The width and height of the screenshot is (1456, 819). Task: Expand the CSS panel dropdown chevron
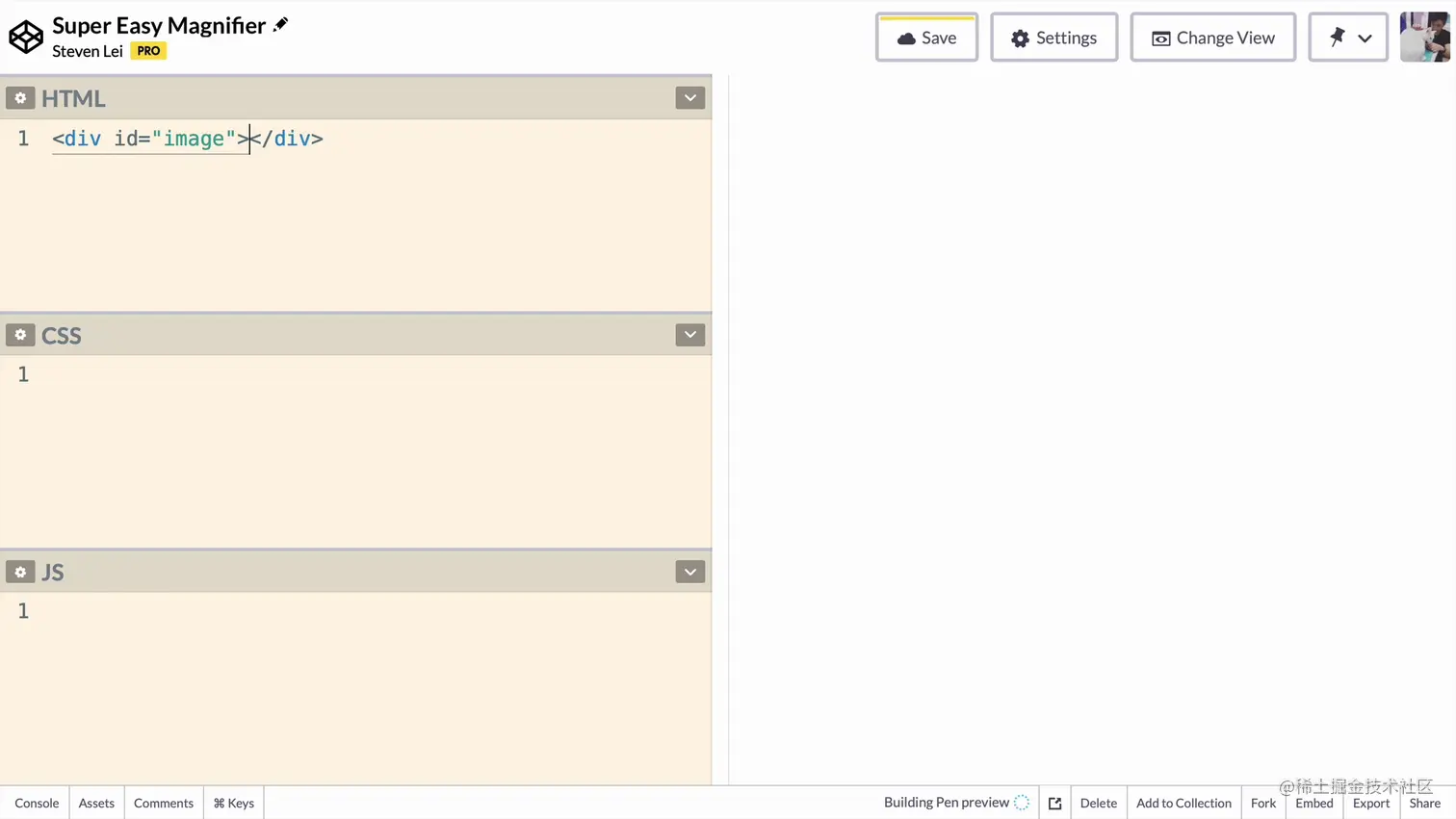[x=689, y=335]
